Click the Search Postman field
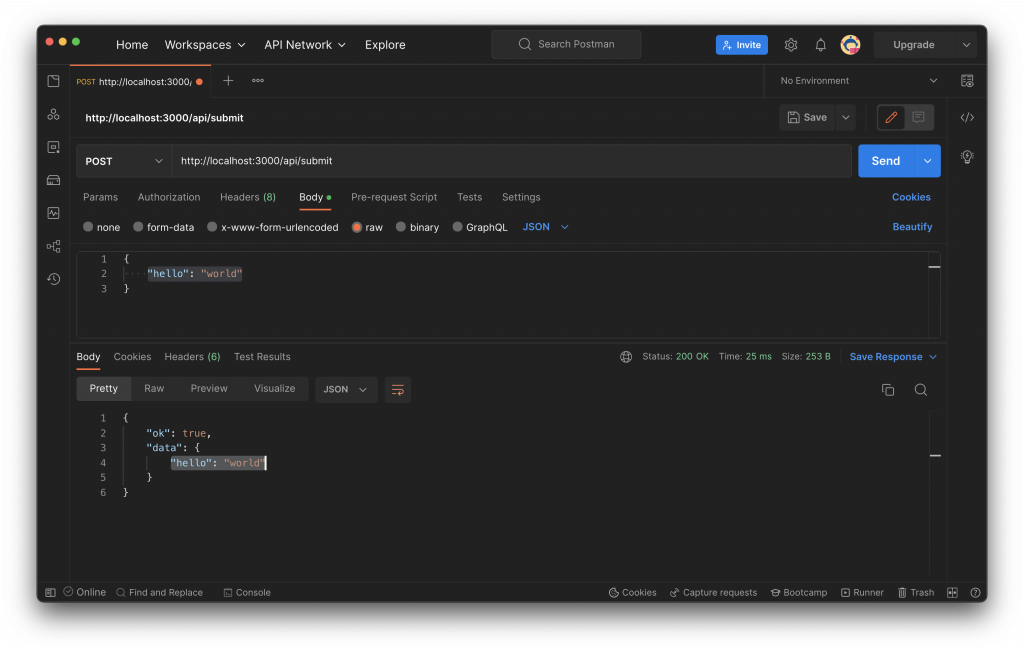 pos(566,44)
